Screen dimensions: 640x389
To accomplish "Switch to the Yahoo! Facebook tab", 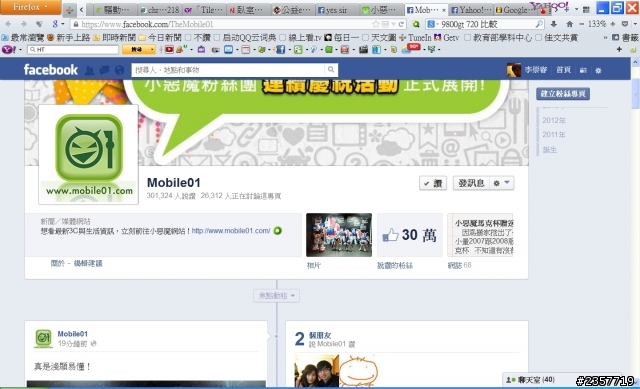I will [471, 10].
